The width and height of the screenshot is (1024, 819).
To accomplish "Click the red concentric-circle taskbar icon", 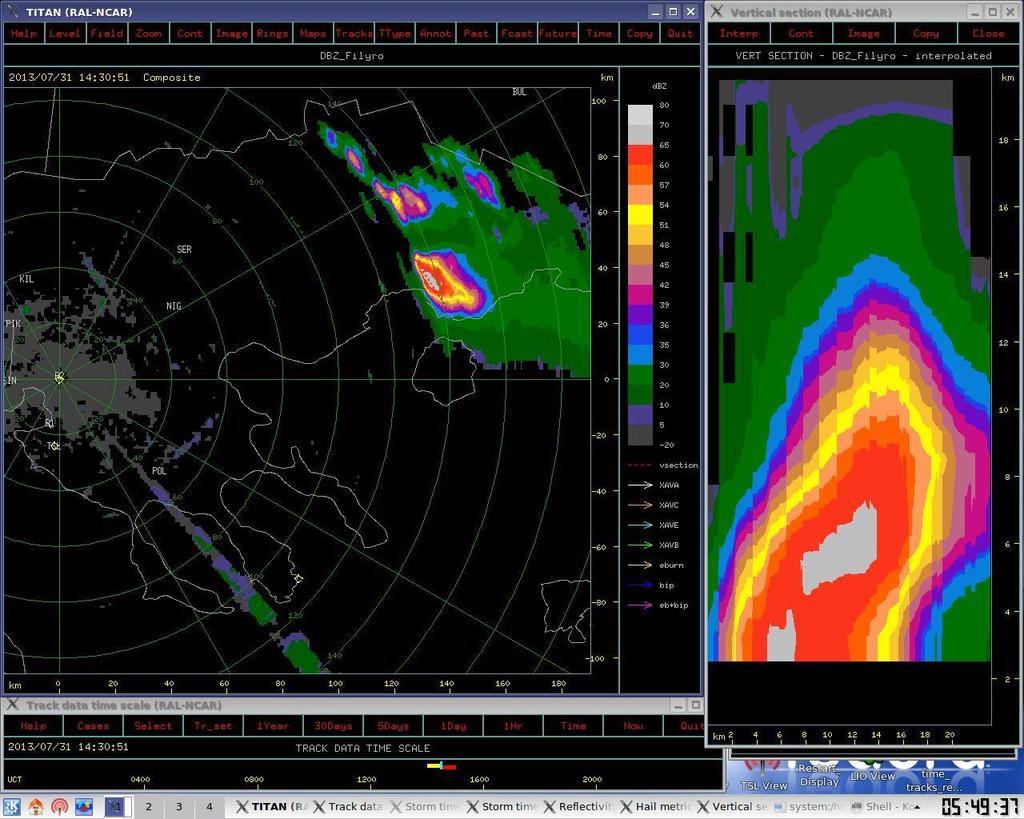I will pos(59,807).
